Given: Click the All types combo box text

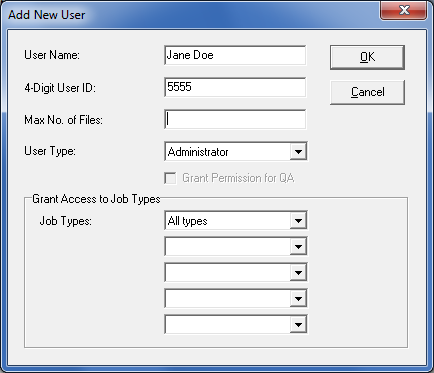Looking at the screenshot, I should click(188, 221).
